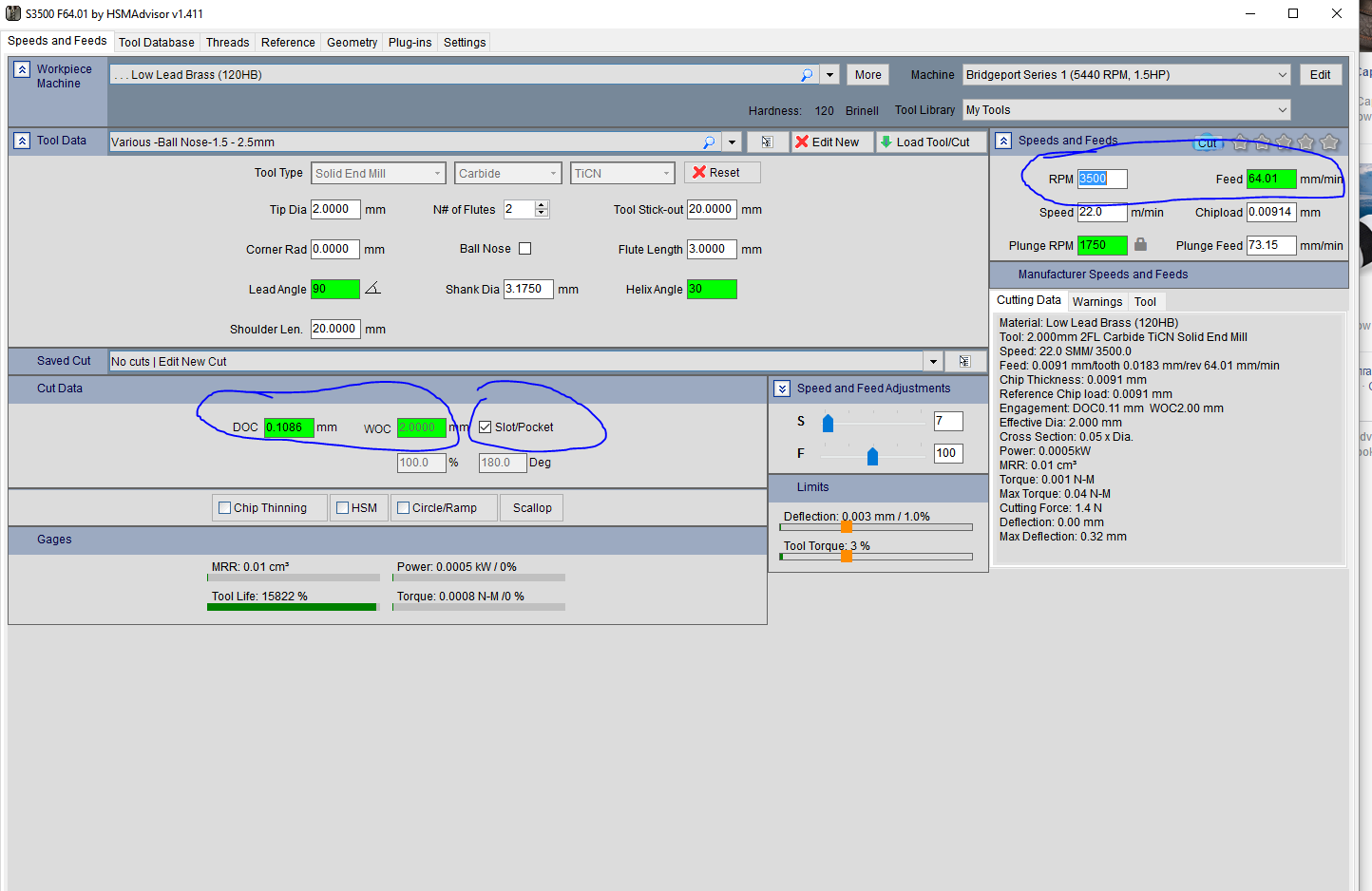Click the tool list icon beside Edit New
This screenshot has height=891, width=1372.
tap(767, 142)
